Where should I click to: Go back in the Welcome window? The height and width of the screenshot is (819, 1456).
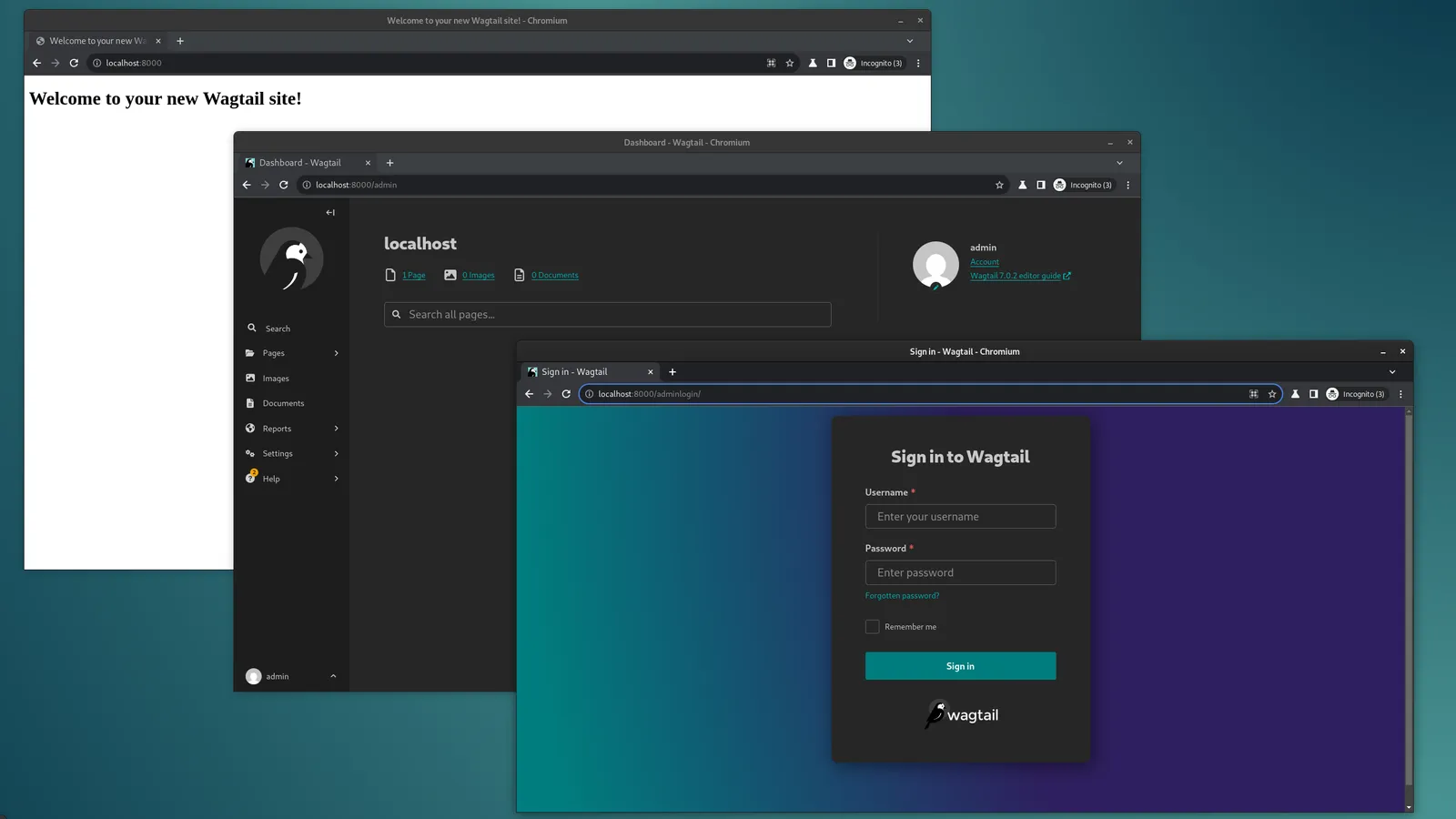click(36, 63)
